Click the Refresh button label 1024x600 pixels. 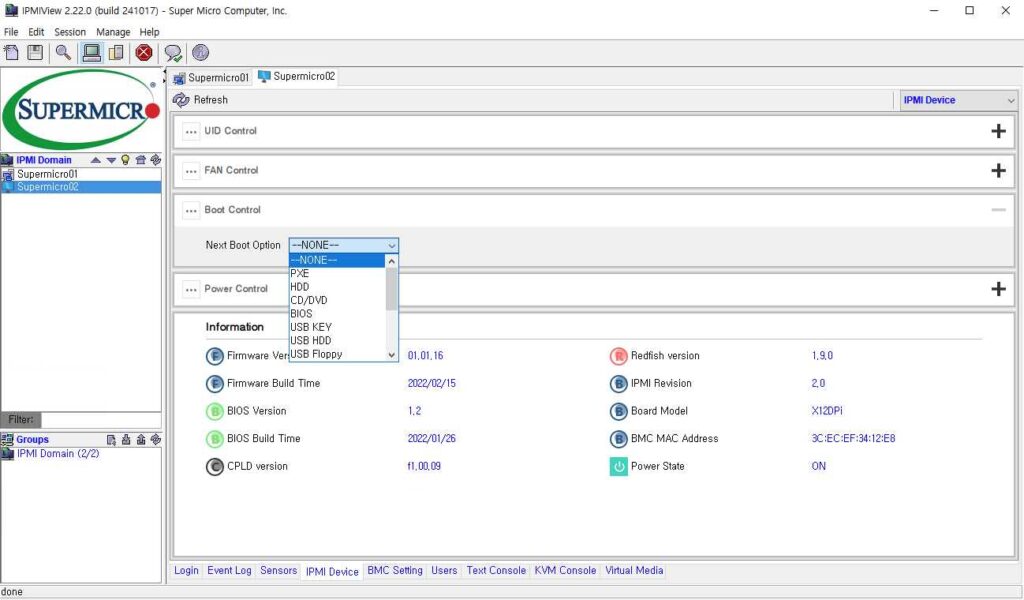point(211,100)
